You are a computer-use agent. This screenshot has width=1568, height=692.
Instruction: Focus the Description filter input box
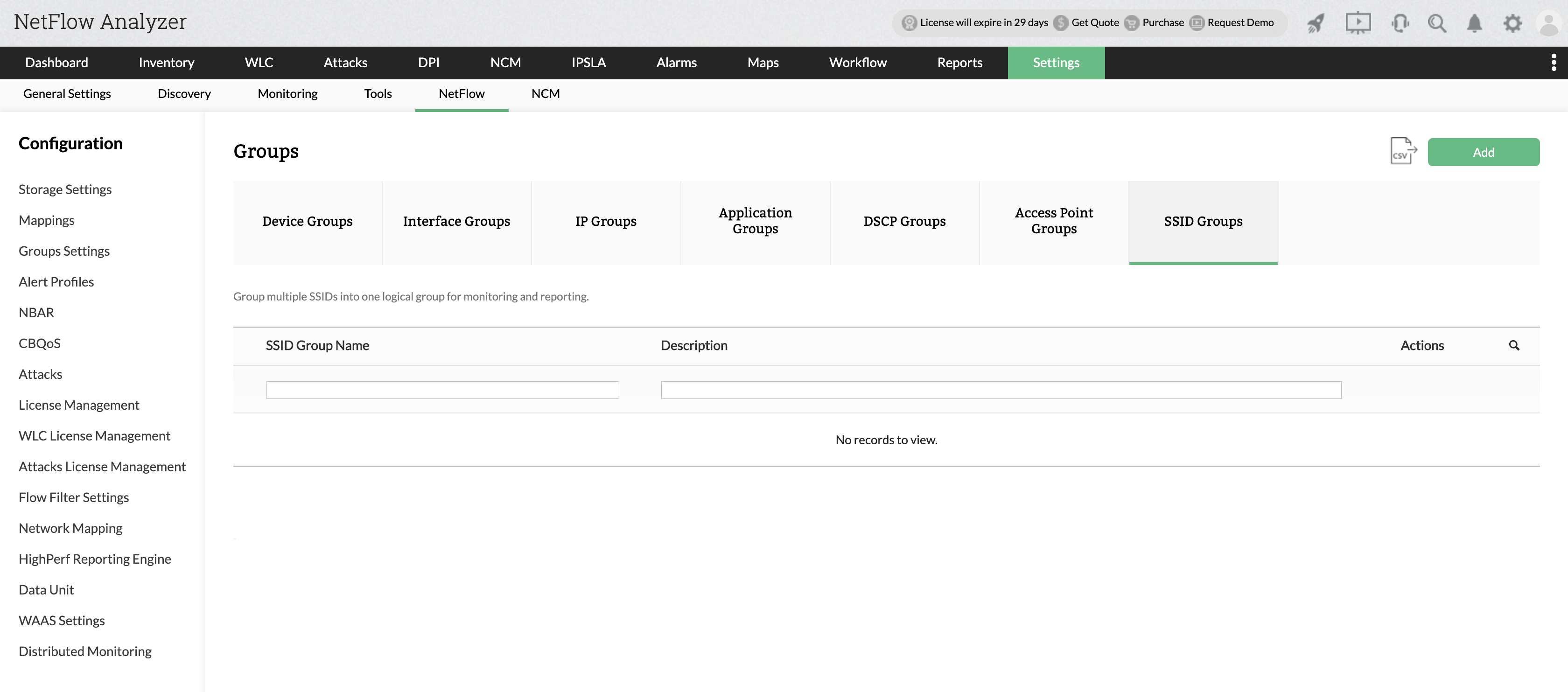click(x=1001, y=390)
